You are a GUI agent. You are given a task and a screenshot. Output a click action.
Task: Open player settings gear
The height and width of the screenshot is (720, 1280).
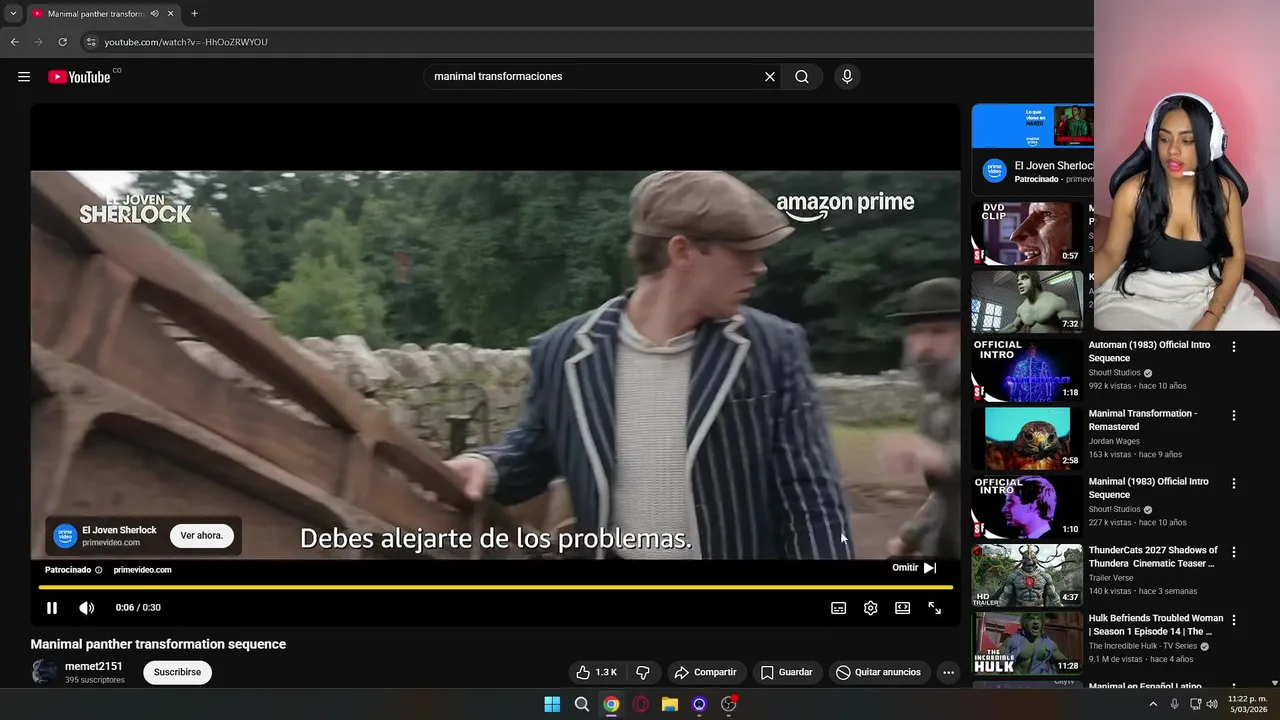[871, 608]
